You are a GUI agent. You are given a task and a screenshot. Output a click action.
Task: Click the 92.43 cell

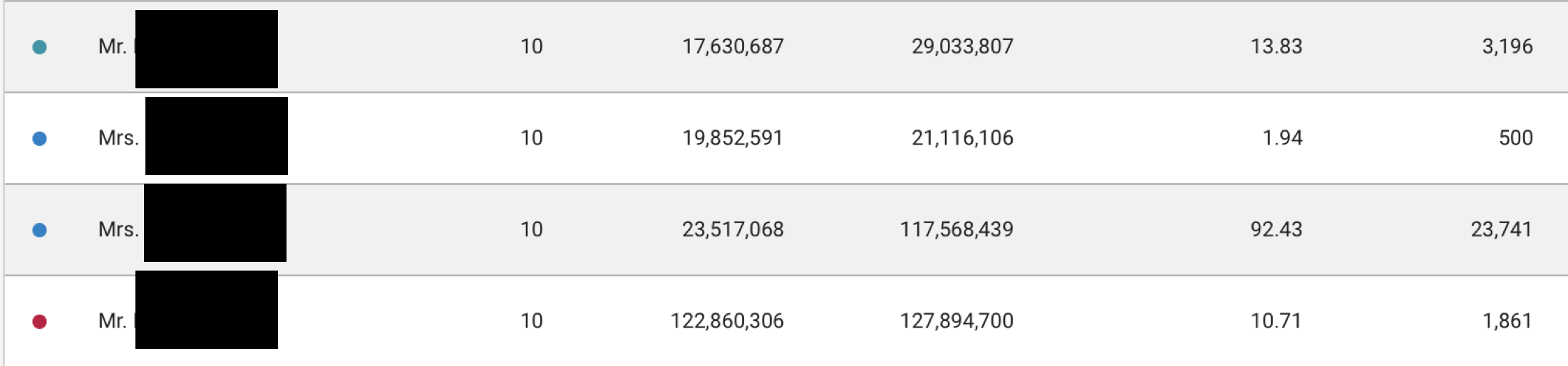coord(1276,229)
